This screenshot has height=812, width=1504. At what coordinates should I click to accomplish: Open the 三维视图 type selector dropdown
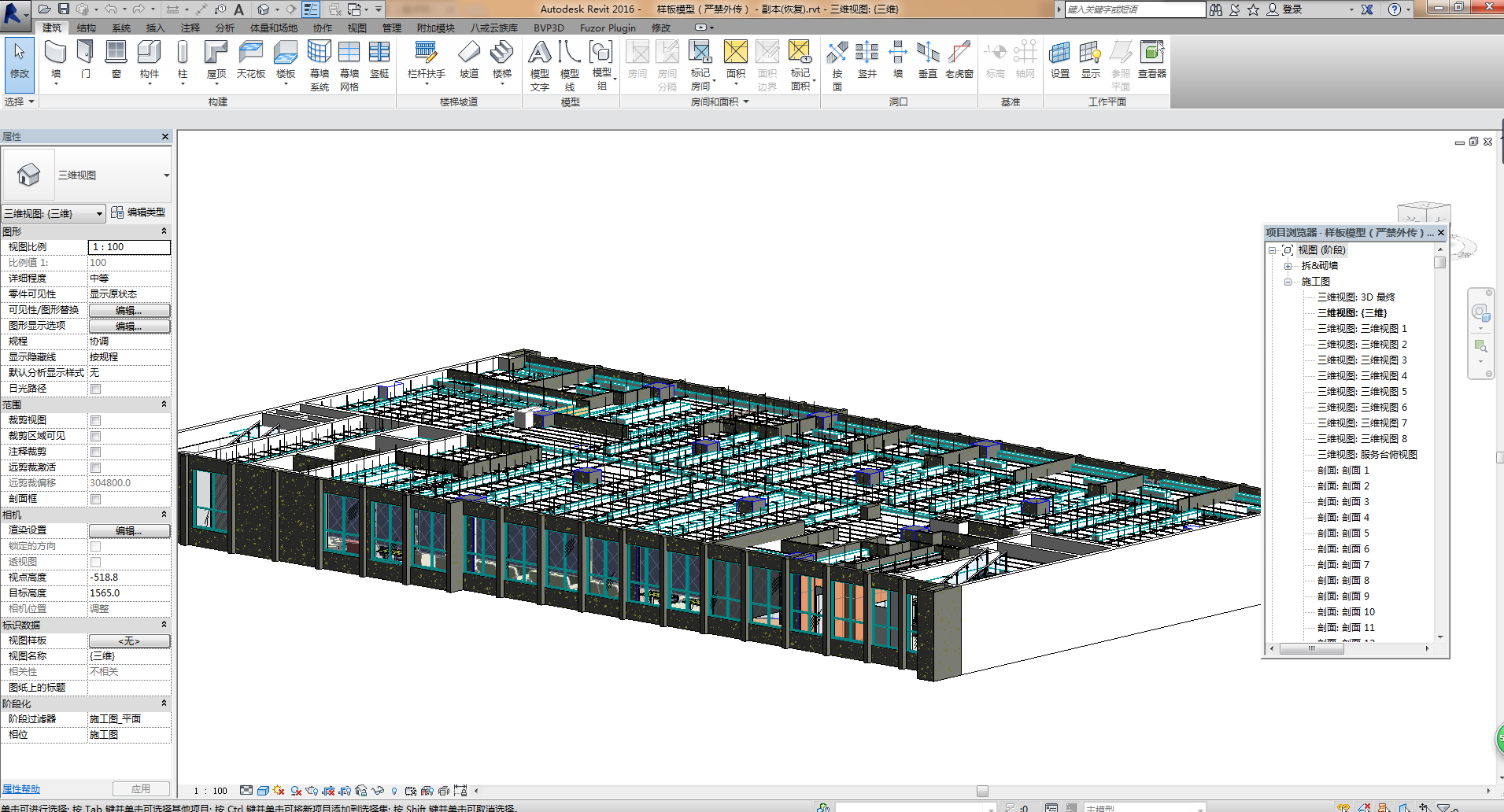(166, 175)
